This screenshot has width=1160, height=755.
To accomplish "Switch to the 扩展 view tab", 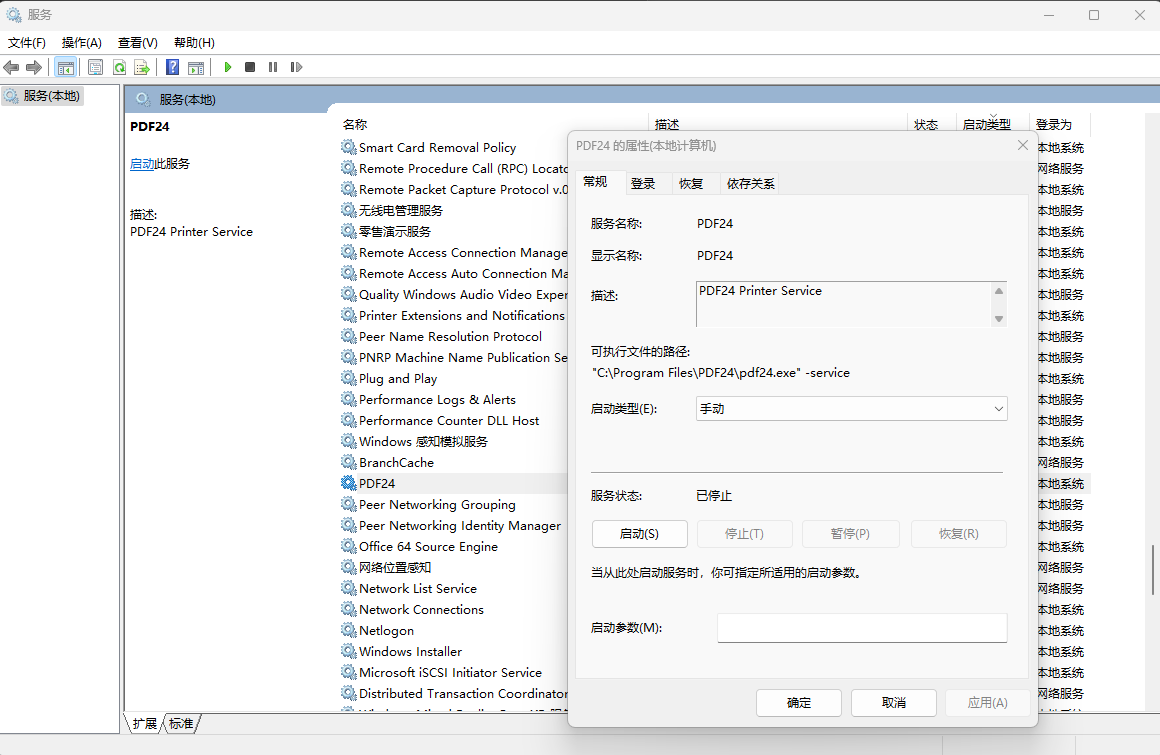I will (145, 723).
